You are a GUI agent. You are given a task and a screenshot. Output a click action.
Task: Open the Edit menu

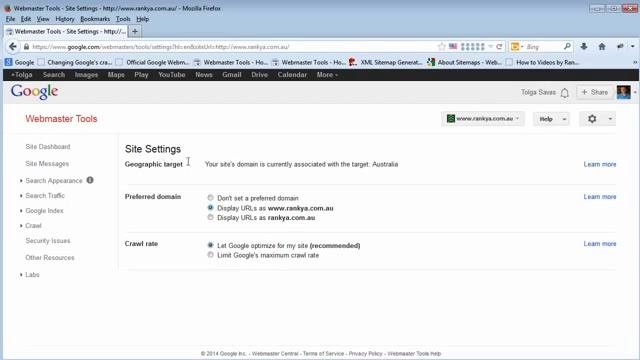click(x=26, y=19)
